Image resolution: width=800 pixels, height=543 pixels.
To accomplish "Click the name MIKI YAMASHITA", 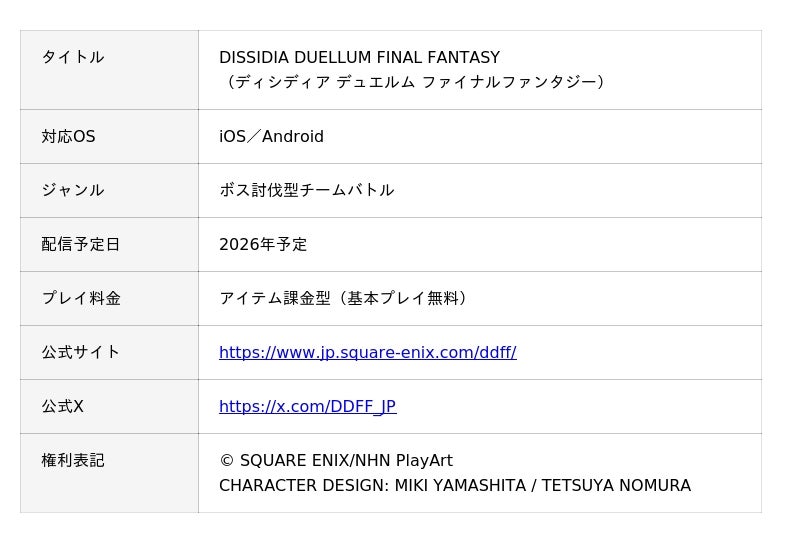I will [459, 486].
